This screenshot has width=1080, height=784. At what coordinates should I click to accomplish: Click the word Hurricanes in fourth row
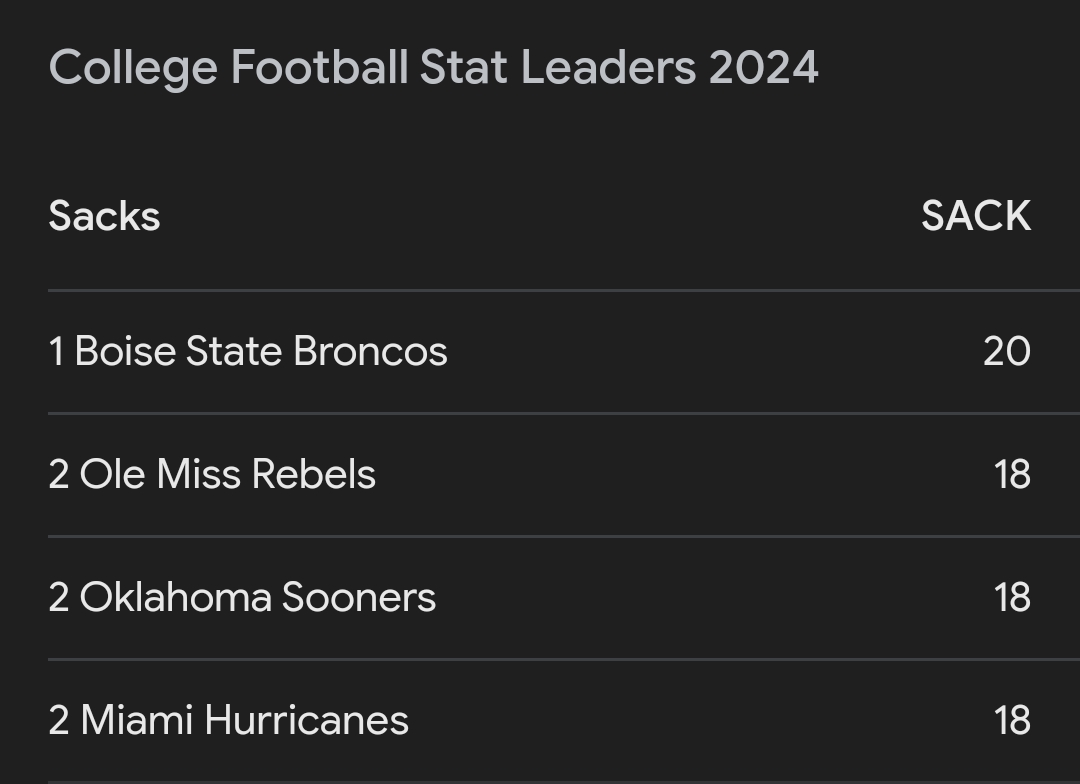[x=307, y=721]
